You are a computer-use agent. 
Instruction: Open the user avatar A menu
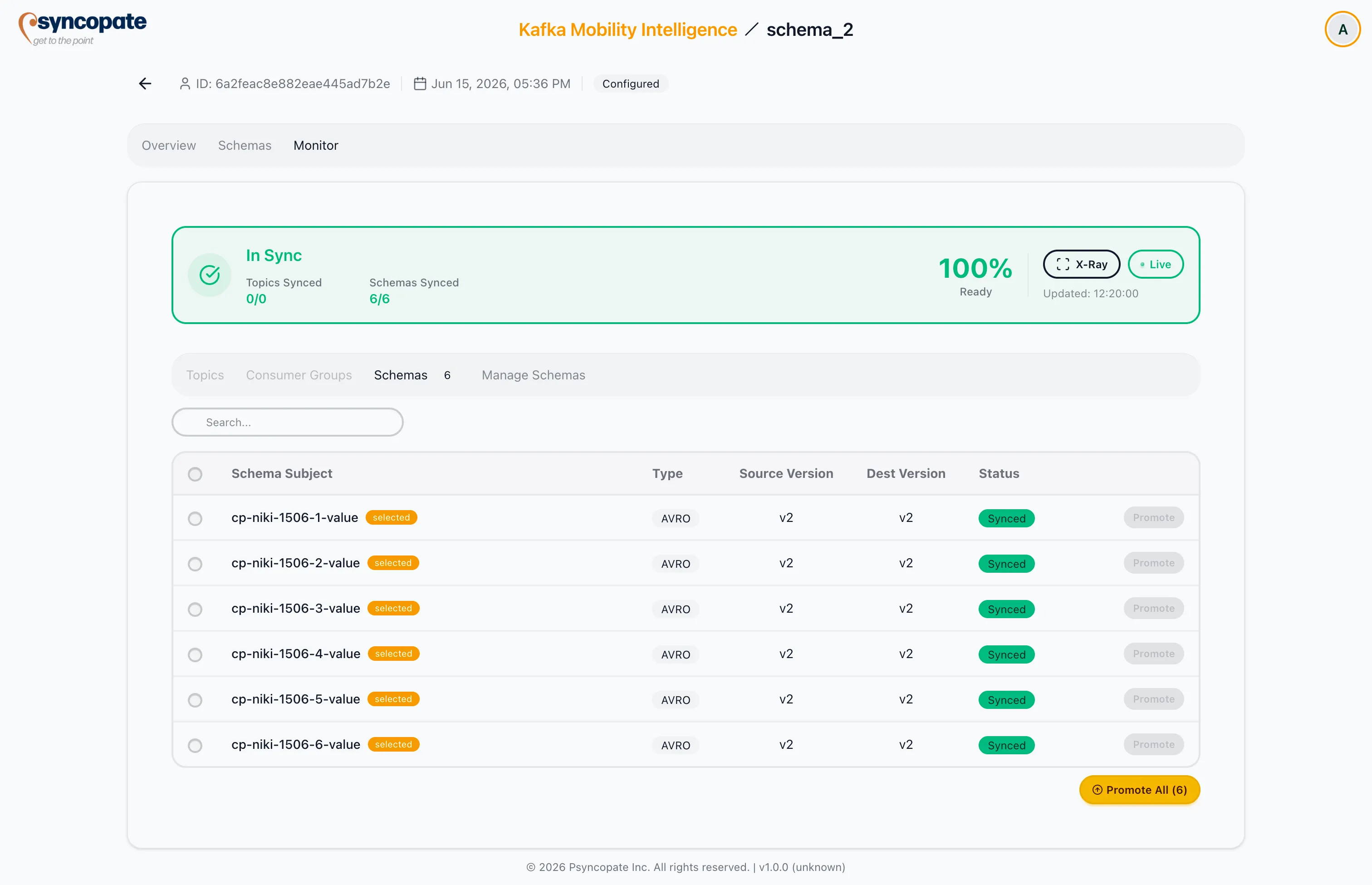click(x=1342, y=29)
